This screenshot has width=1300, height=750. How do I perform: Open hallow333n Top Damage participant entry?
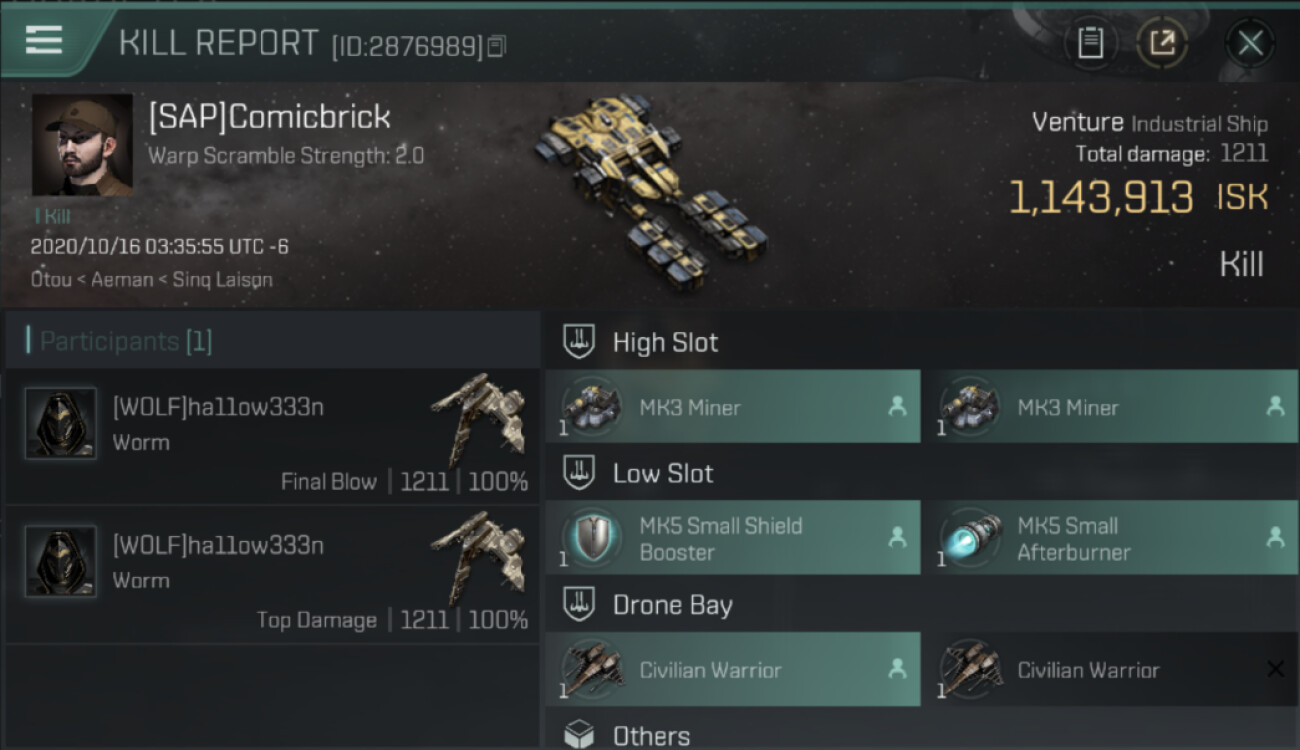coord(272,574)
